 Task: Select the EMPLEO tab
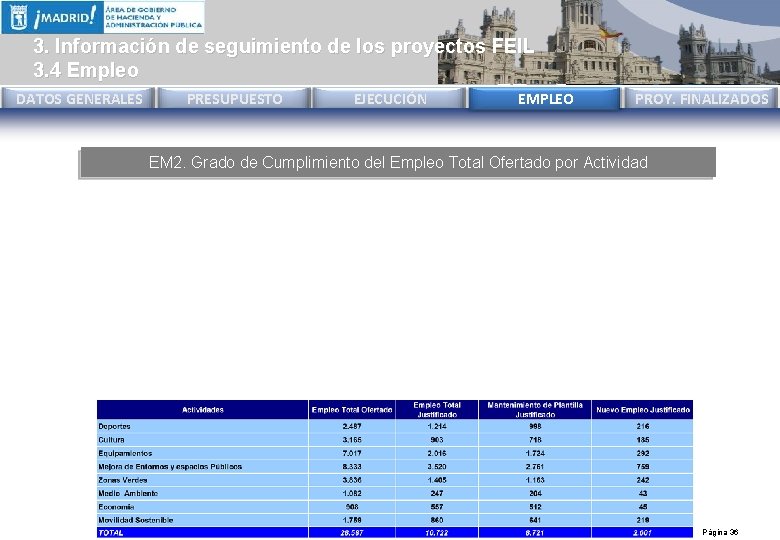pyautogui.click(x=545, y=98)
